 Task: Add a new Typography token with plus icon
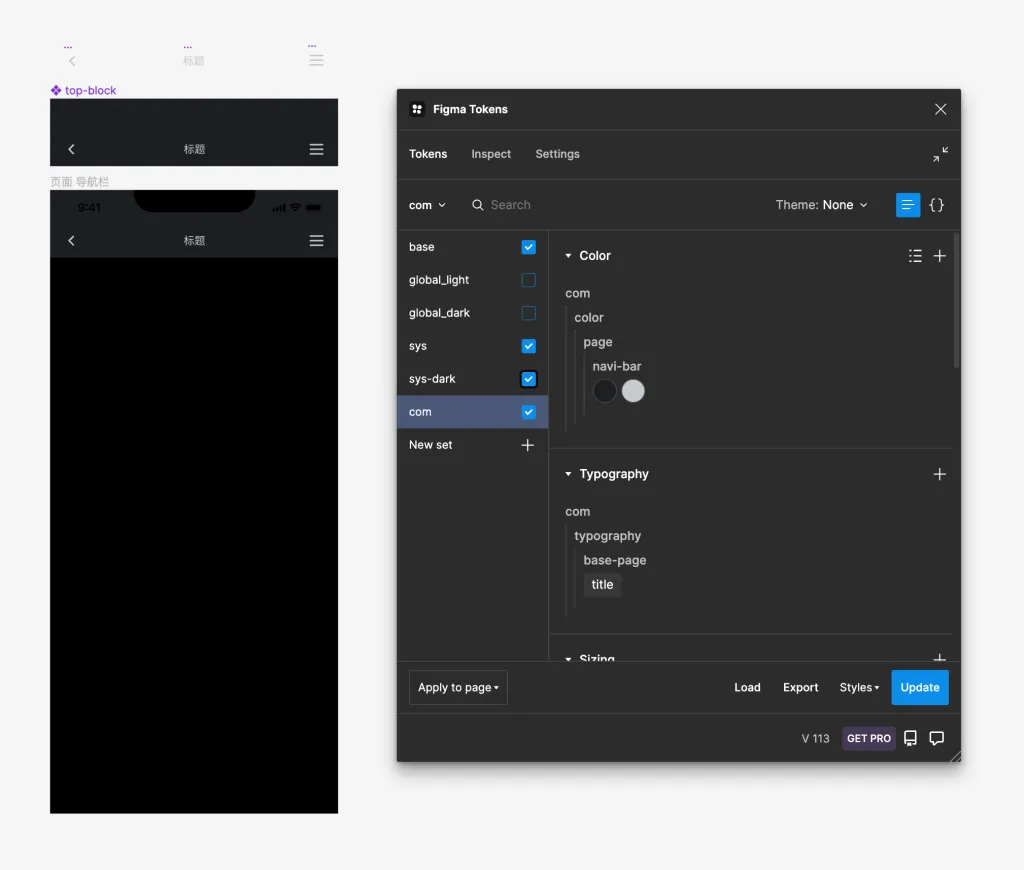click(x=939, y=474)
